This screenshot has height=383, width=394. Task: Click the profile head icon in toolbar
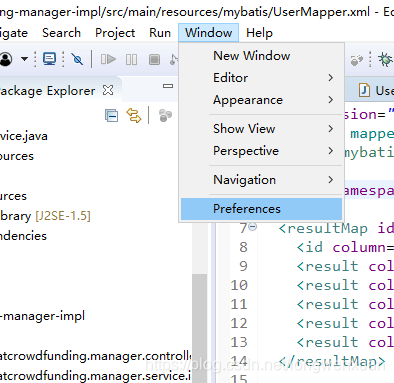(6, 59)
